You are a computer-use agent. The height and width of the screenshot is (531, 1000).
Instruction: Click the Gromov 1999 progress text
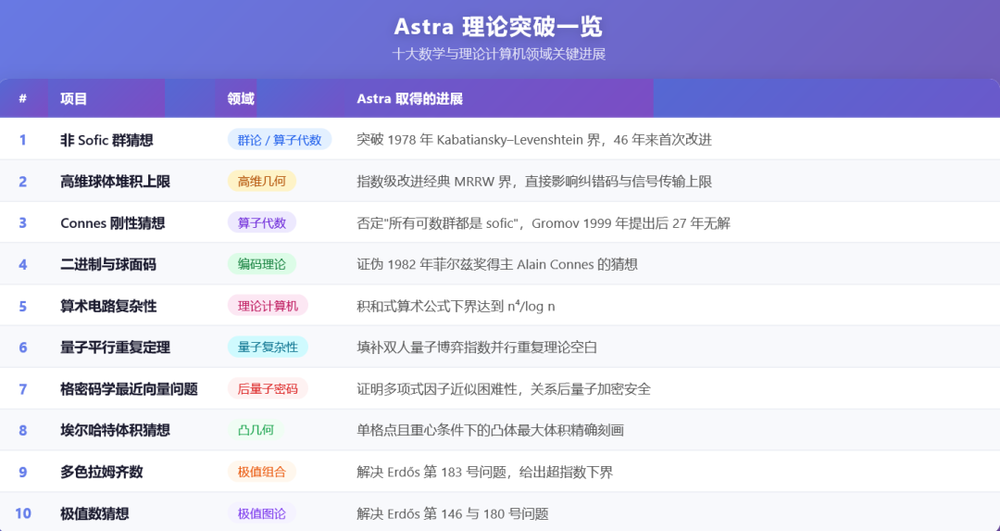(x=543, y=222)
